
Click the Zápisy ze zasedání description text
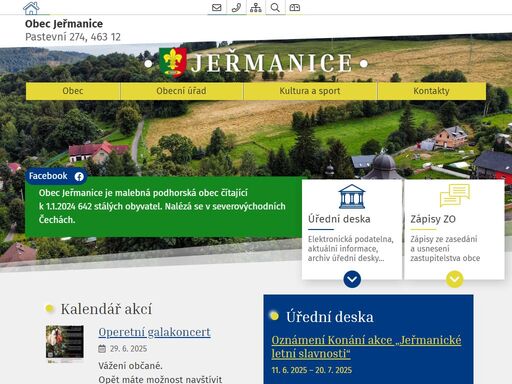445,249
